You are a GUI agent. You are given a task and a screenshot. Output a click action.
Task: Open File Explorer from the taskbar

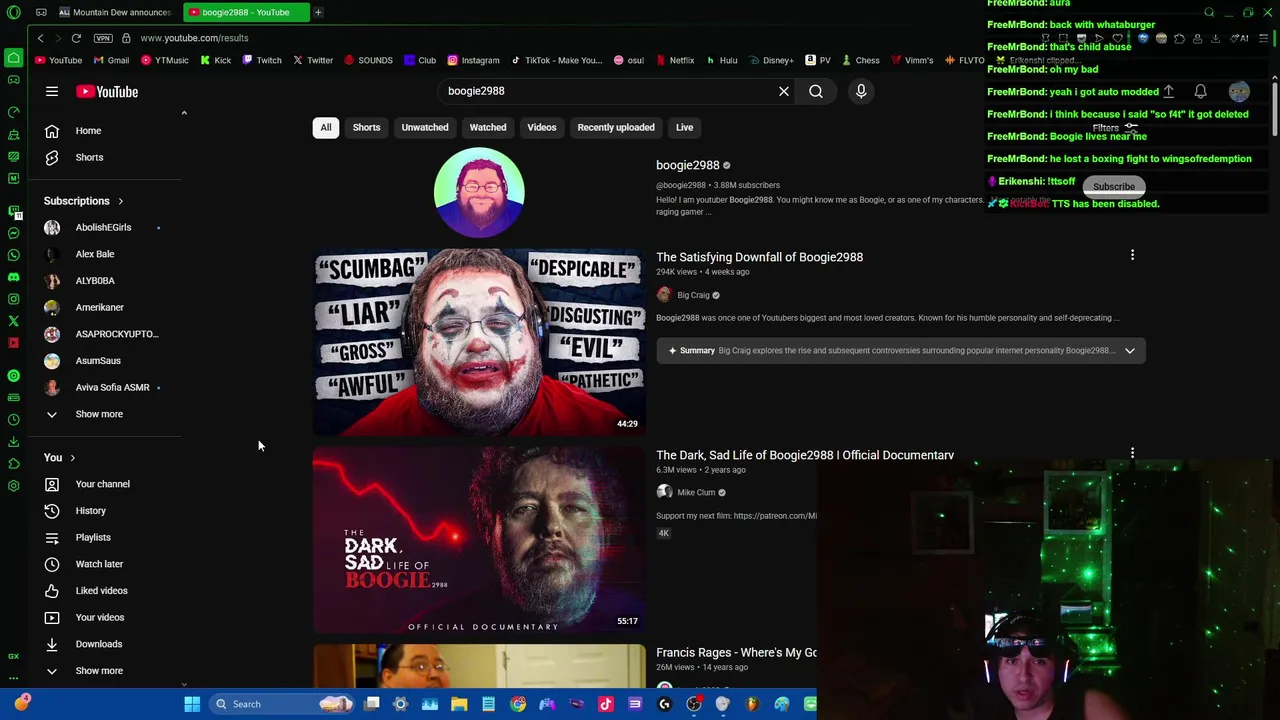459,704
